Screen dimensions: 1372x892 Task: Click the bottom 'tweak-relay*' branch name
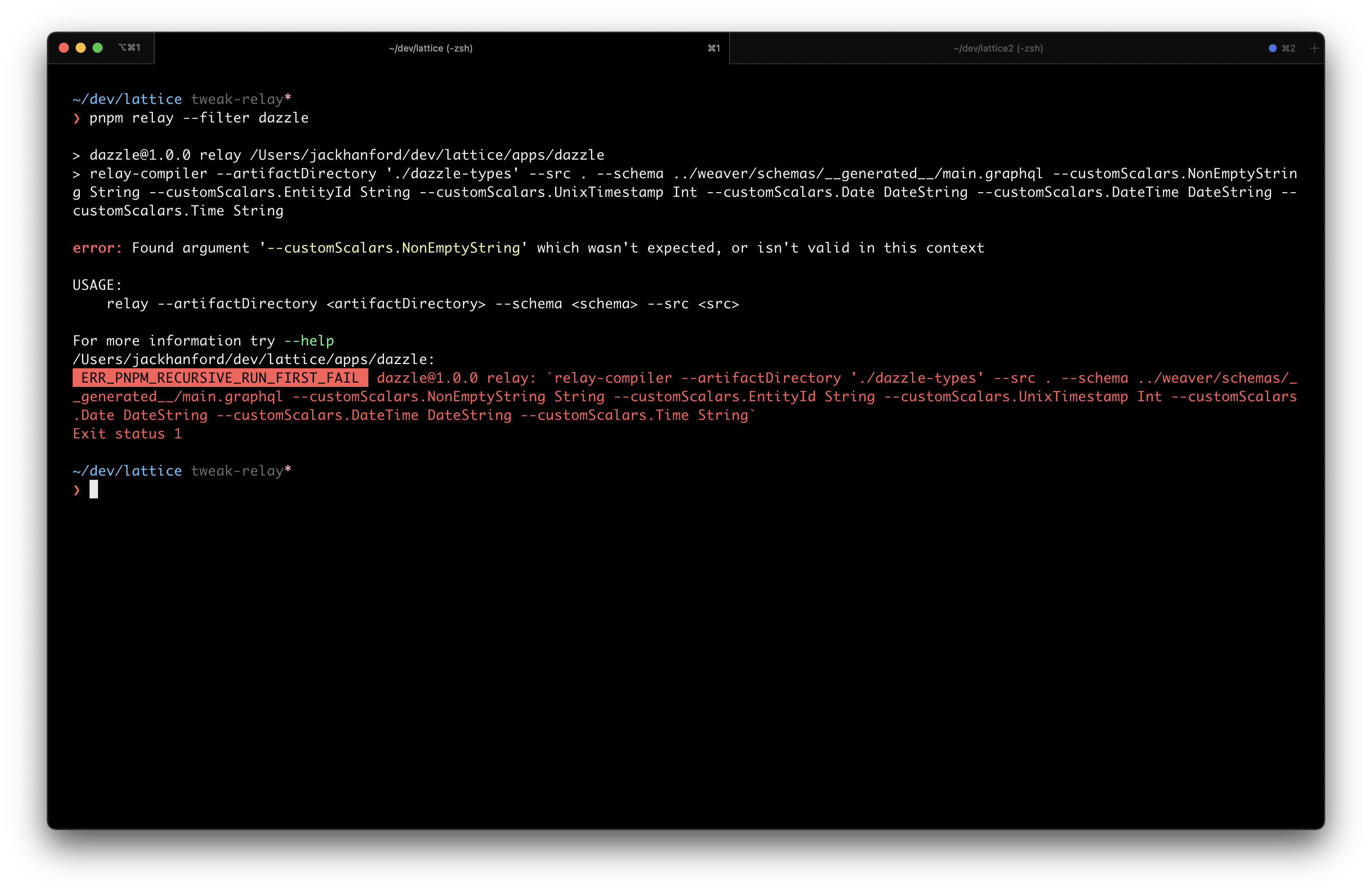tap(241, 471)
